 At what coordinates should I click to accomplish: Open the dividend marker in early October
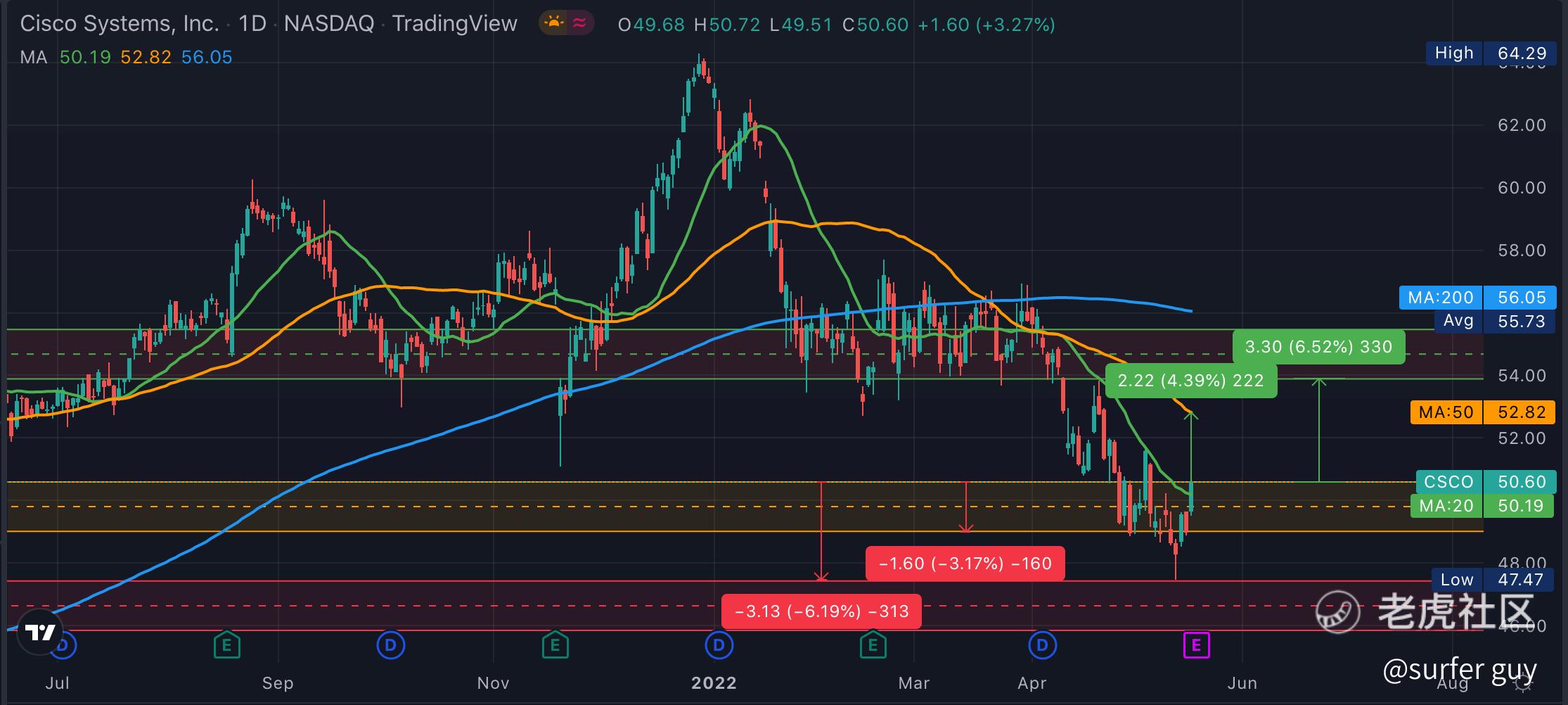click(x=391, y=644)
